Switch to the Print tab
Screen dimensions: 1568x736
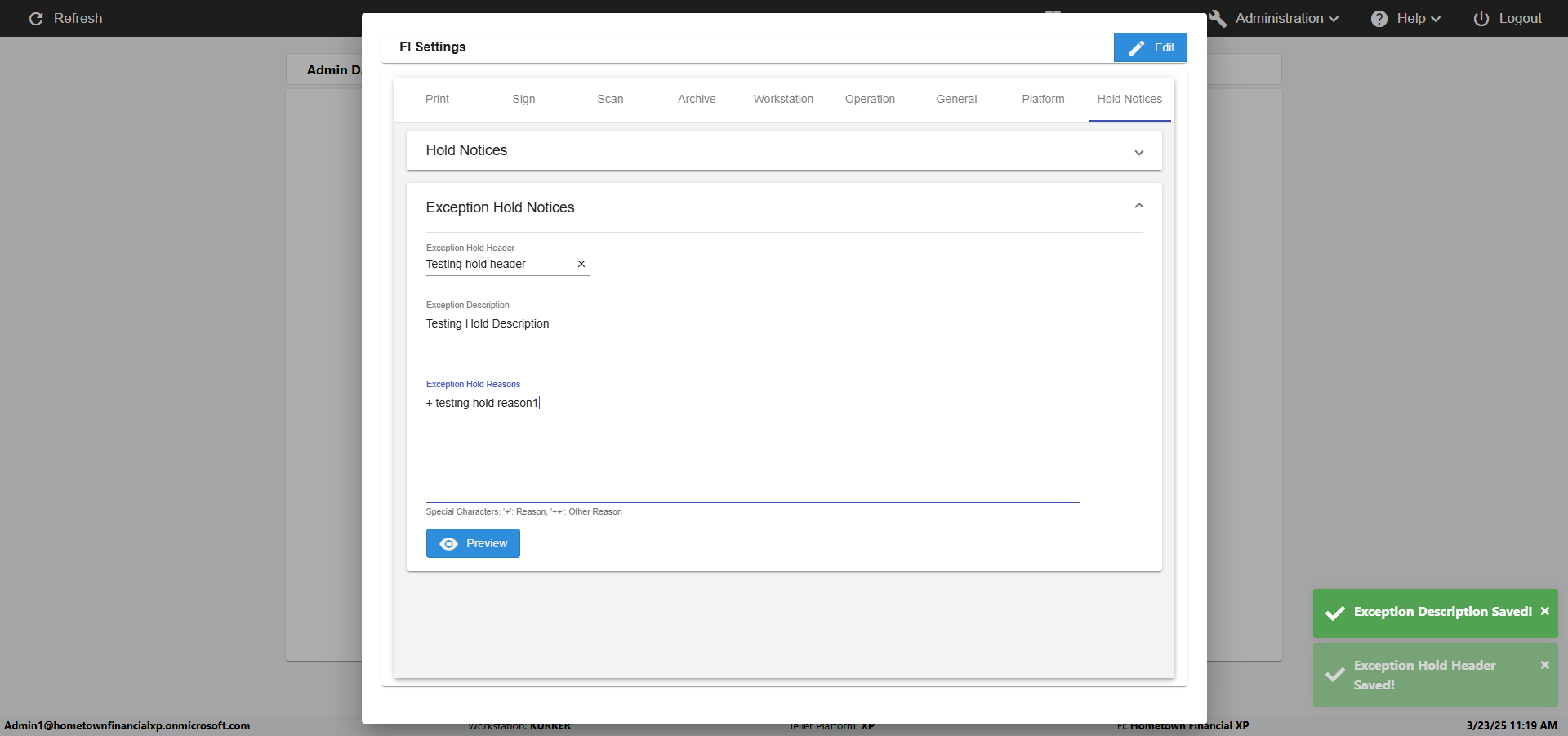coord(437,99)
